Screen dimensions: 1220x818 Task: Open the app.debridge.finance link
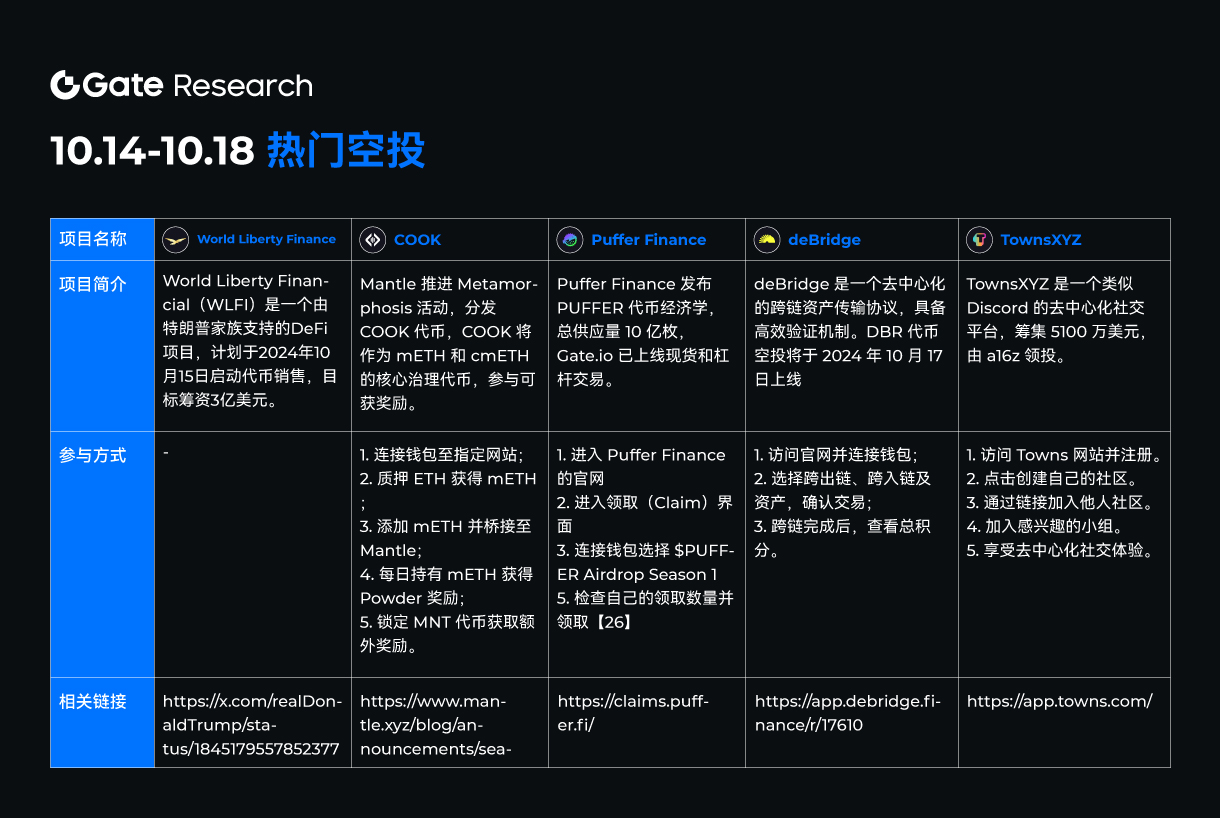click(847, 713)
